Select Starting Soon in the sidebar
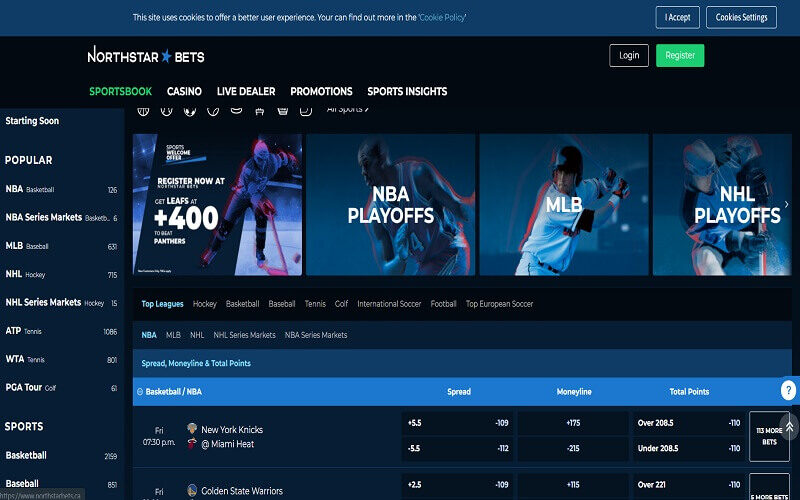800x500 pixels. 32,121
